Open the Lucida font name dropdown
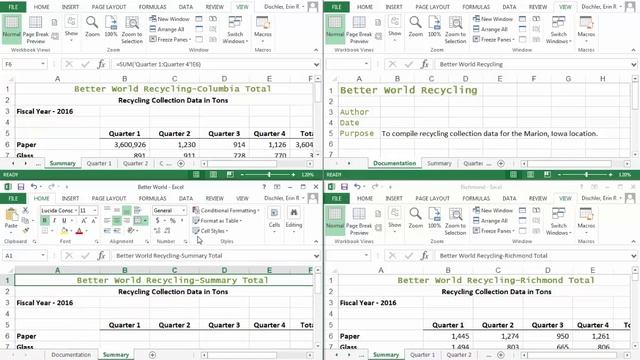The image size is (640, 360). pos(76,210)
